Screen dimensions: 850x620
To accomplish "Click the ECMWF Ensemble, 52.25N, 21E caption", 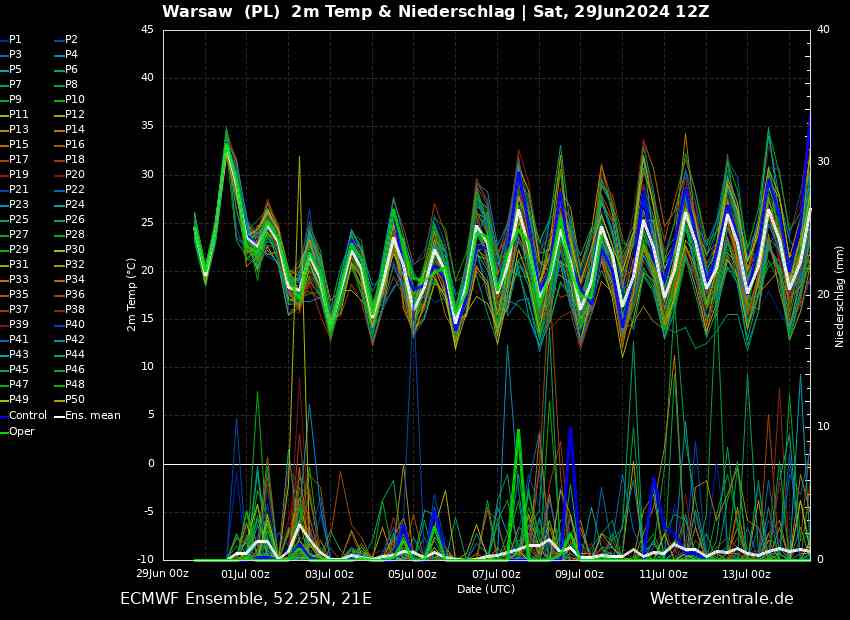I will (x=246, y=599).
